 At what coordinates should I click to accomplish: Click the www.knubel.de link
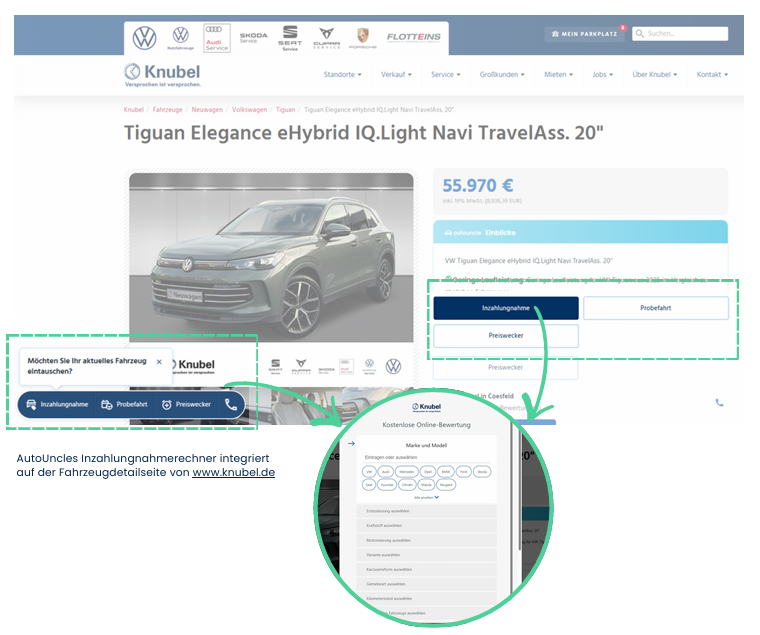(x=233, y=472)
